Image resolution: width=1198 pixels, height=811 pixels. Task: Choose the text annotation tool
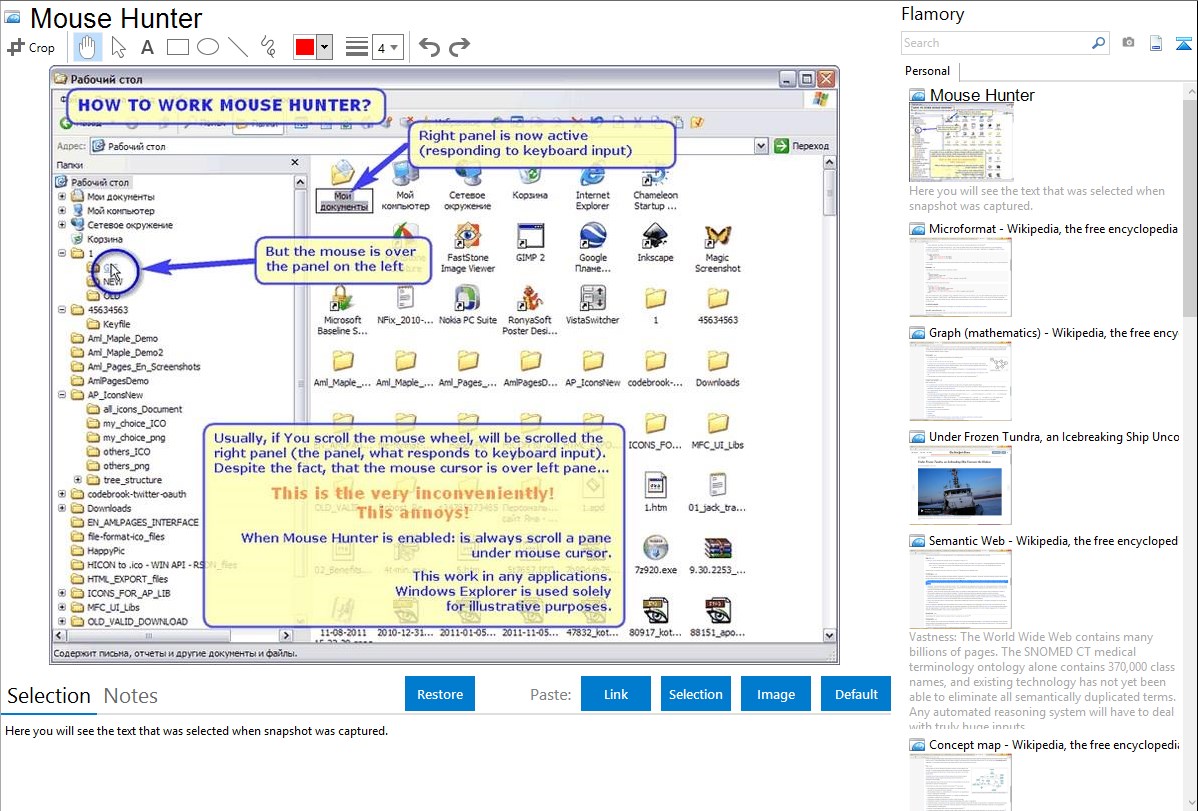pos(147,47)
